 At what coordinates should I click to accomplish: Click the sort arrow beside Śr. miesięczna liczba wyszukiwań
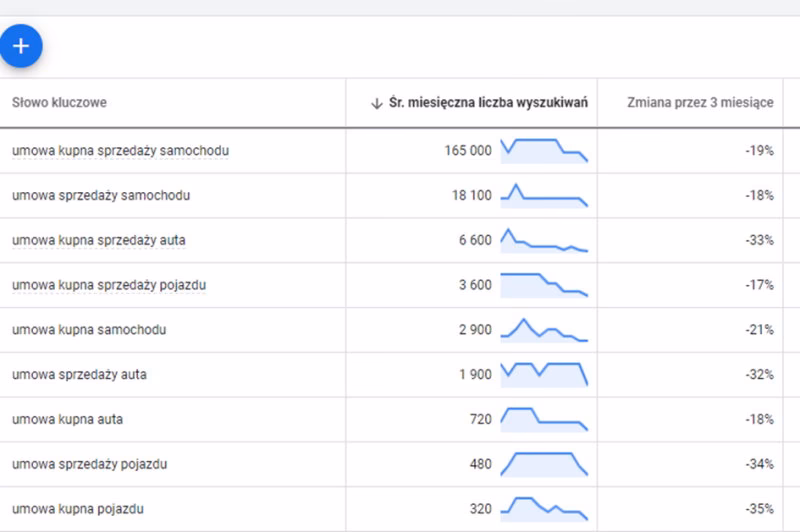(376, 103)
